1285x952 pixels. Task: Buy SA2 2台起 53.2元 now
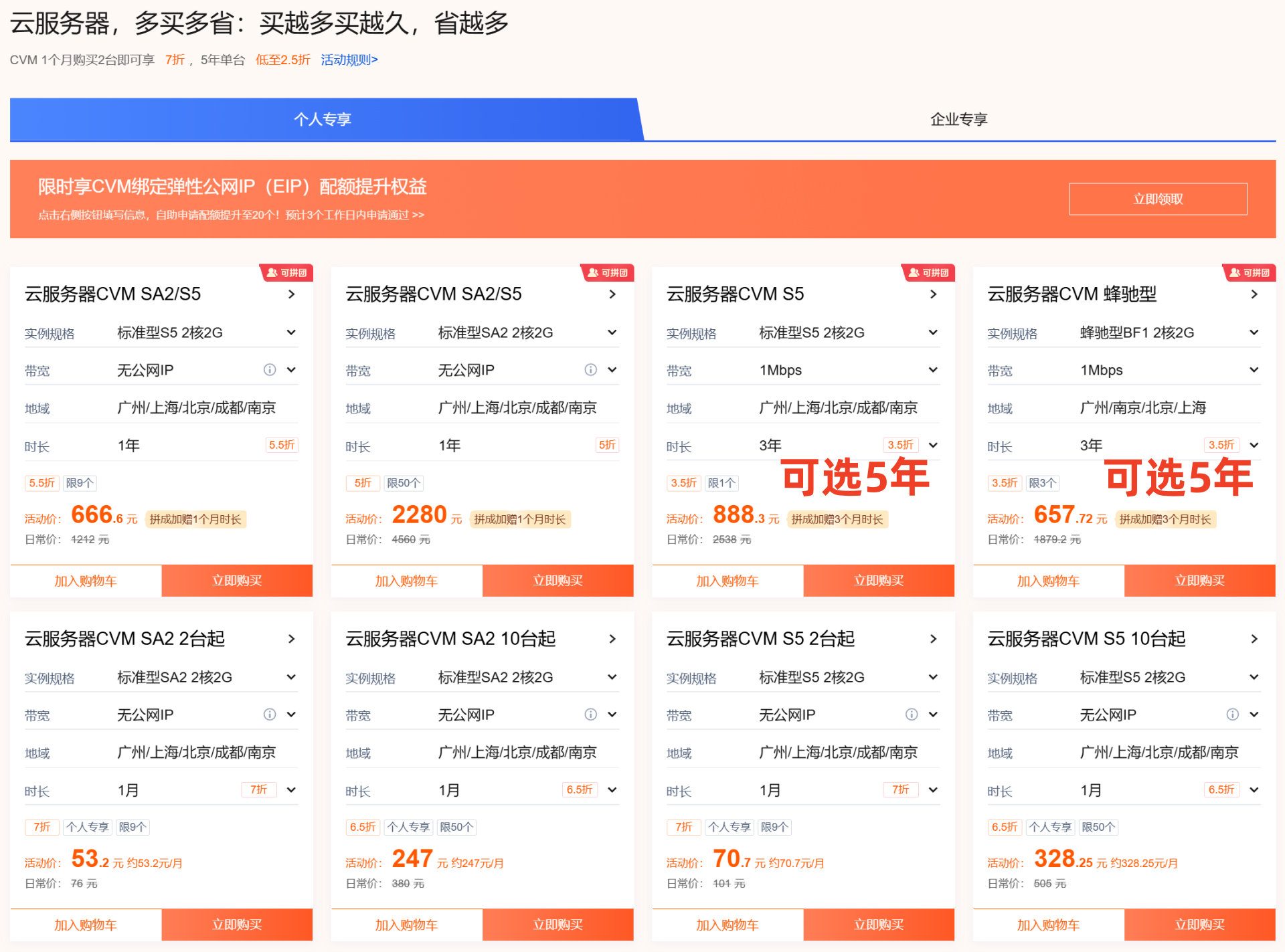[x=237, y=925]
